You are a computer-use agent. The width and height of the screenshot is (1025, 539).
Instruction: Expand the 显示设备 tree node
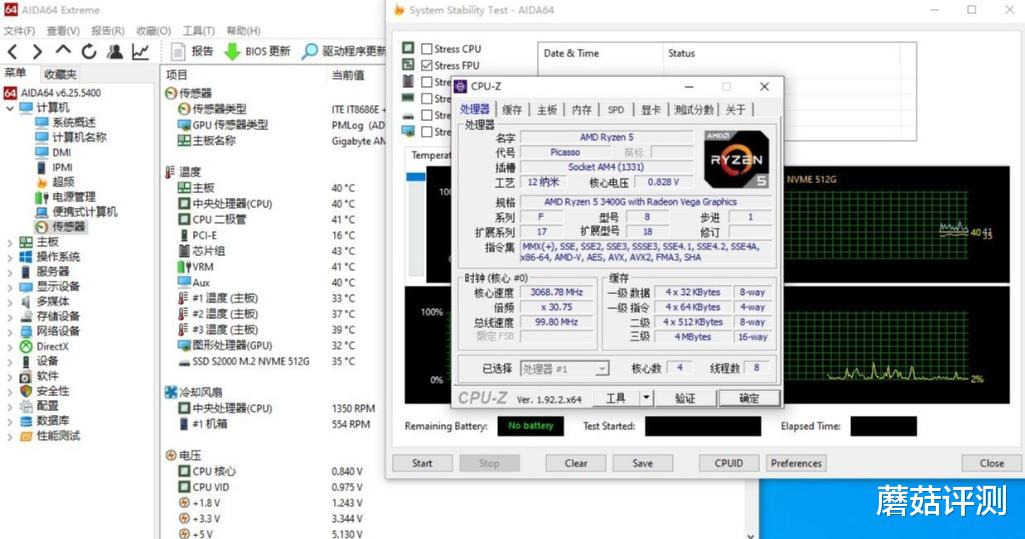point(9,287)
